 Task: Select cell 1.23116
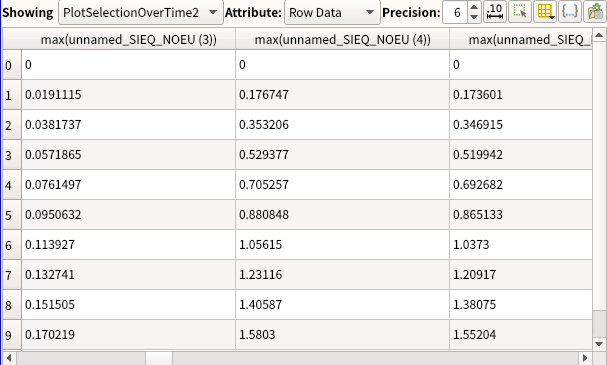pyautogui.click(x=342, y=275)
